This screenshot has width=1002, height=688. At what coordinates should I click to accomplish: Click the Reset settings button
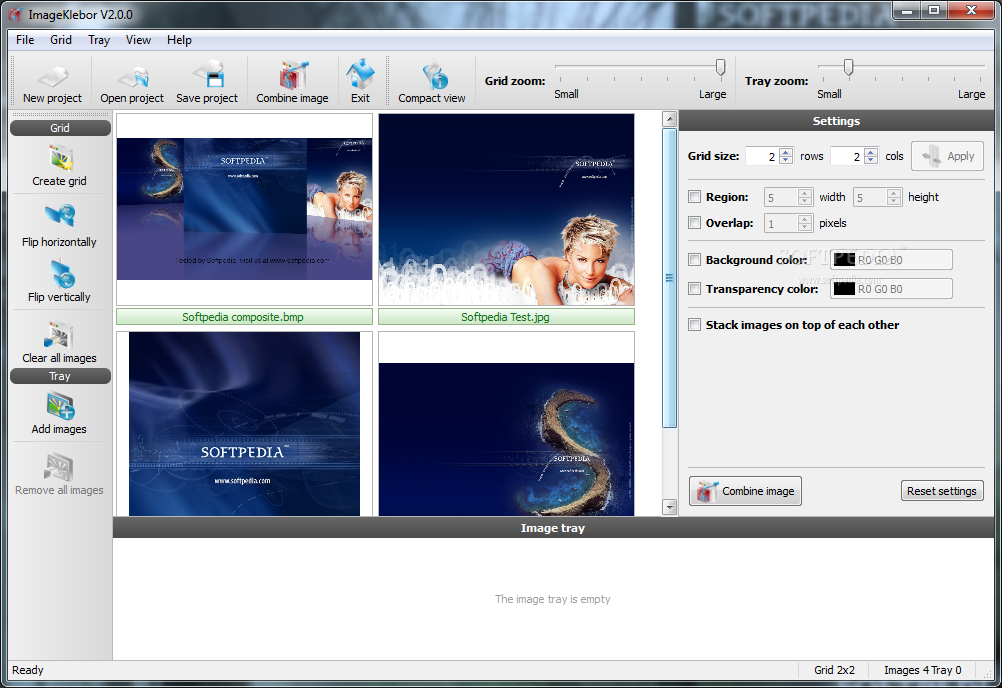pos(942,491)
